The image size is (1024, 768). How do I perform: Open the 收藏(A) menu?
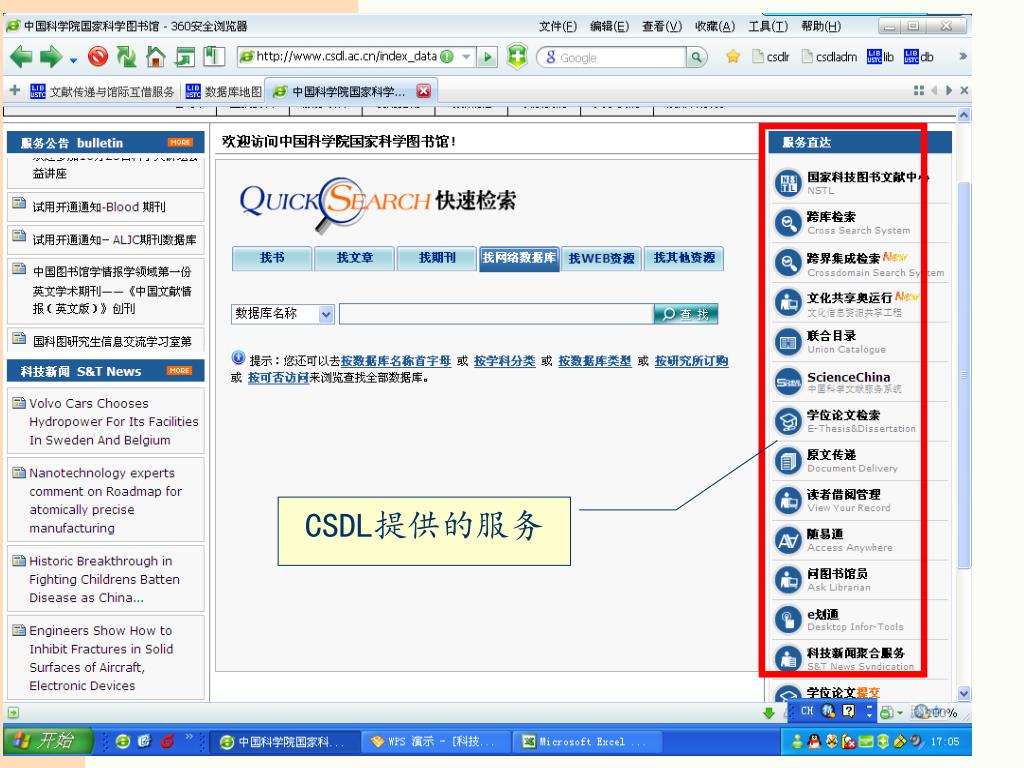click(x=714, y=26)
